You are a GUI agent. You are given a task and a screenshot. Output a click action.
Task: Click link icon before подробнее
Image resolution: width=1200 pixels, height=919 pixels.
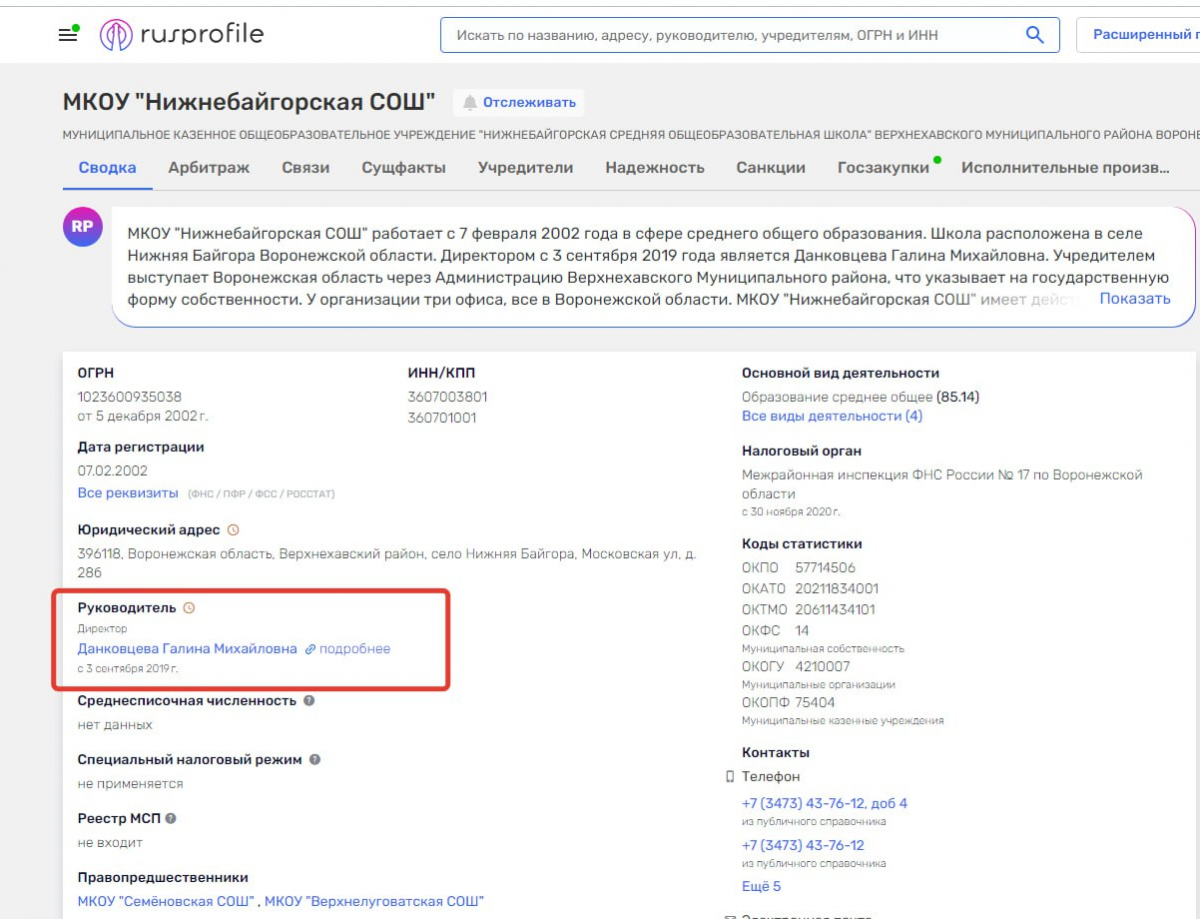click(x=310, y=649)
